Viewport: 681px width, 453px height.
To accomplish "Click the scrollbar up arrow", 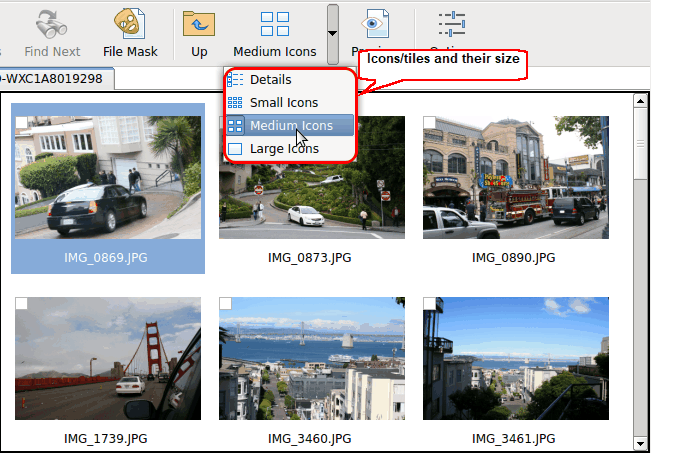I will pos(640,101).
